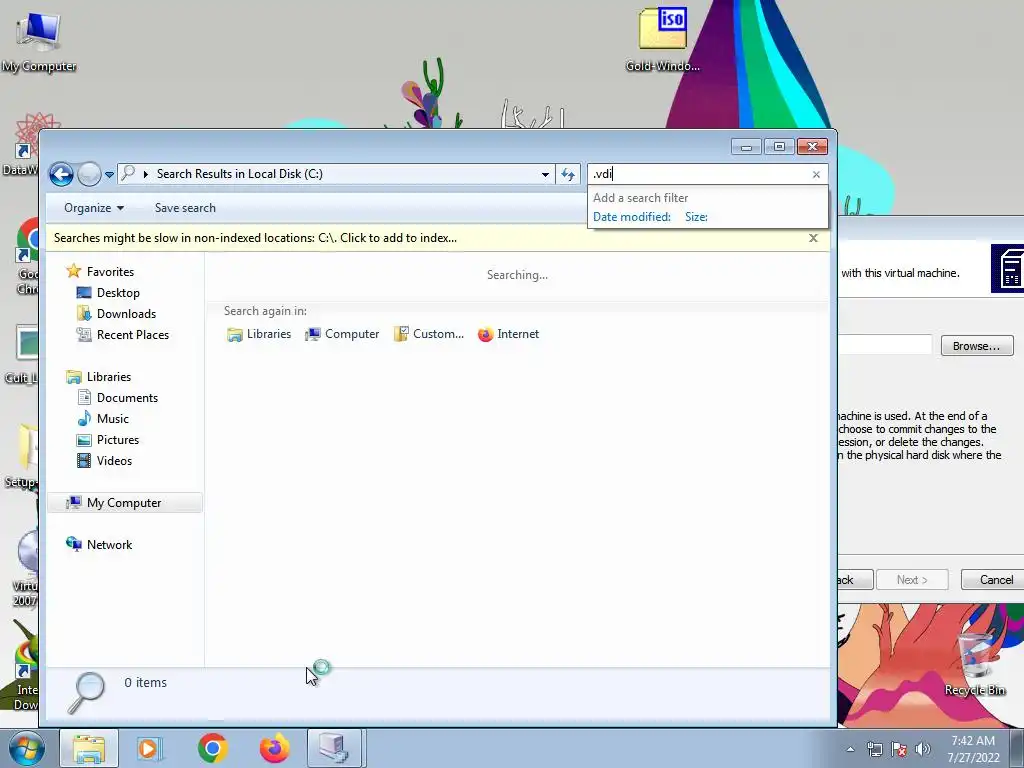Screen dimensions: 1024x768
Task: Search again in Computer
Action: pos(342,334)
